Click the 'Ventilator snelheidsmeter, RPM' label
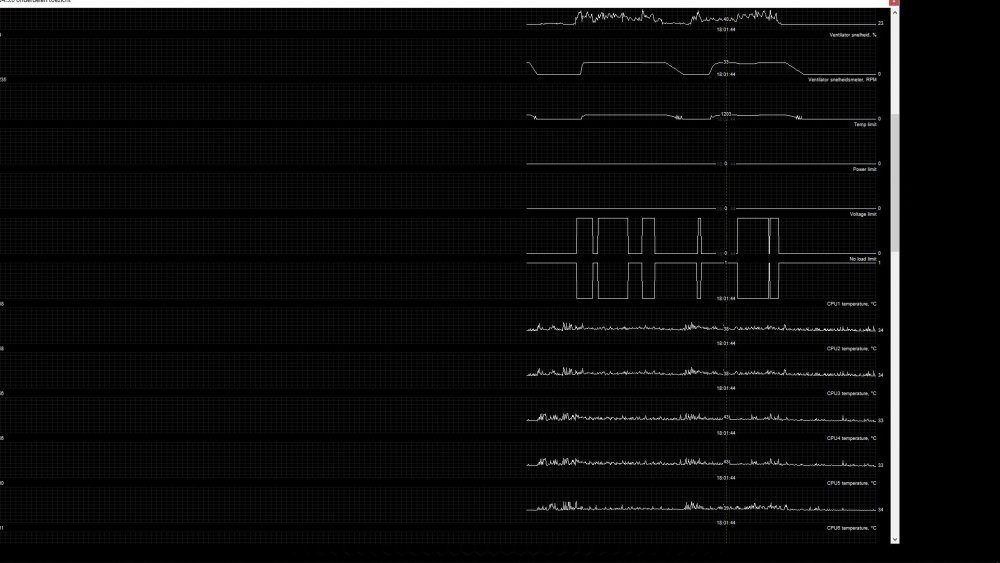This screenshot has width=1000, height=563. [842, 80]
